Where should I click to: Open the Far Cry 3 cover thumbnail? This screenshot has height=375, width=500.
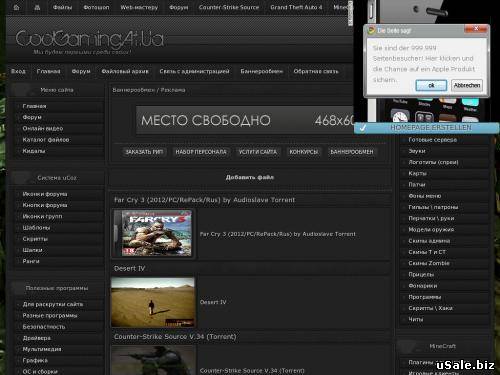point(153,233)
